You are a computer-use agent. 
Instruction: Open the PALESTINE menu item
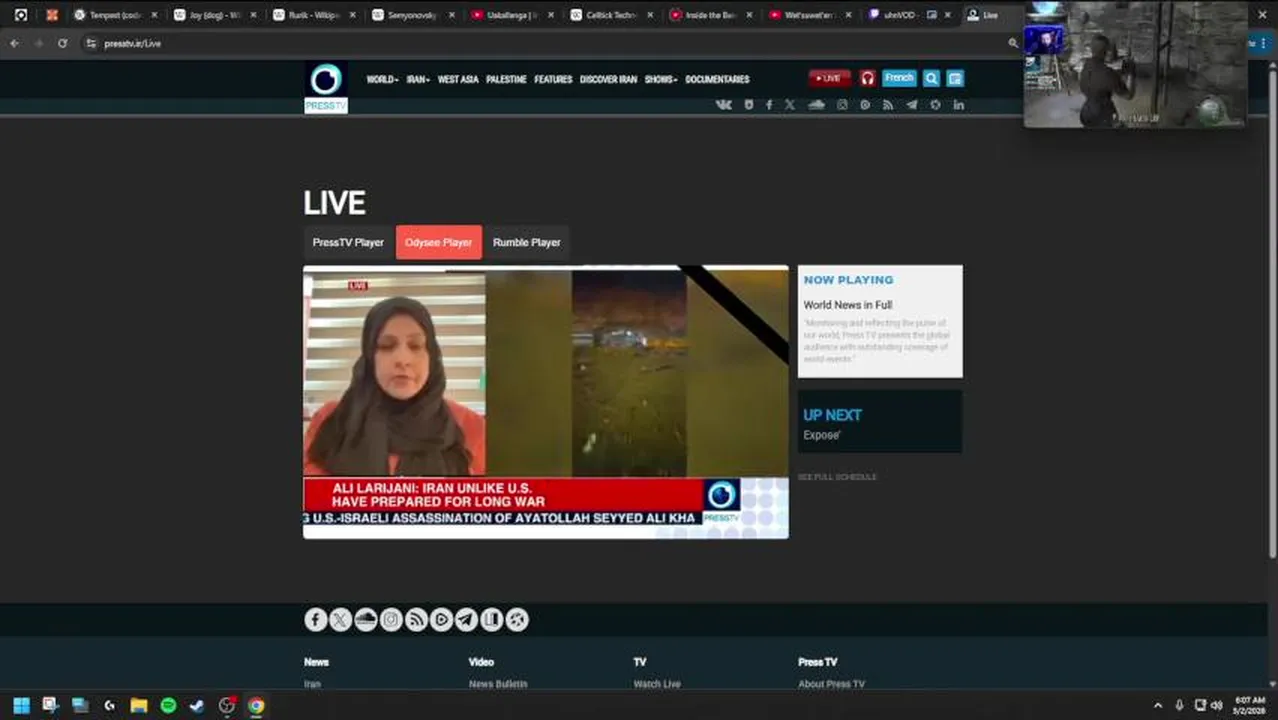[x=506, y=79]
